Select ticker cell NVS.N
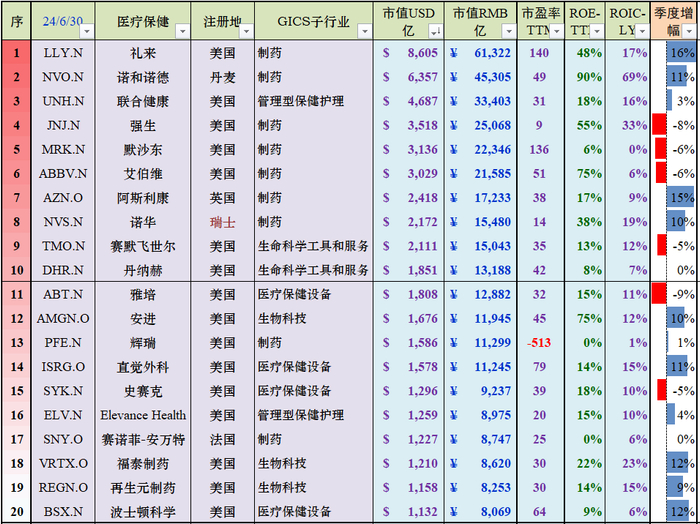 [63, 221]
